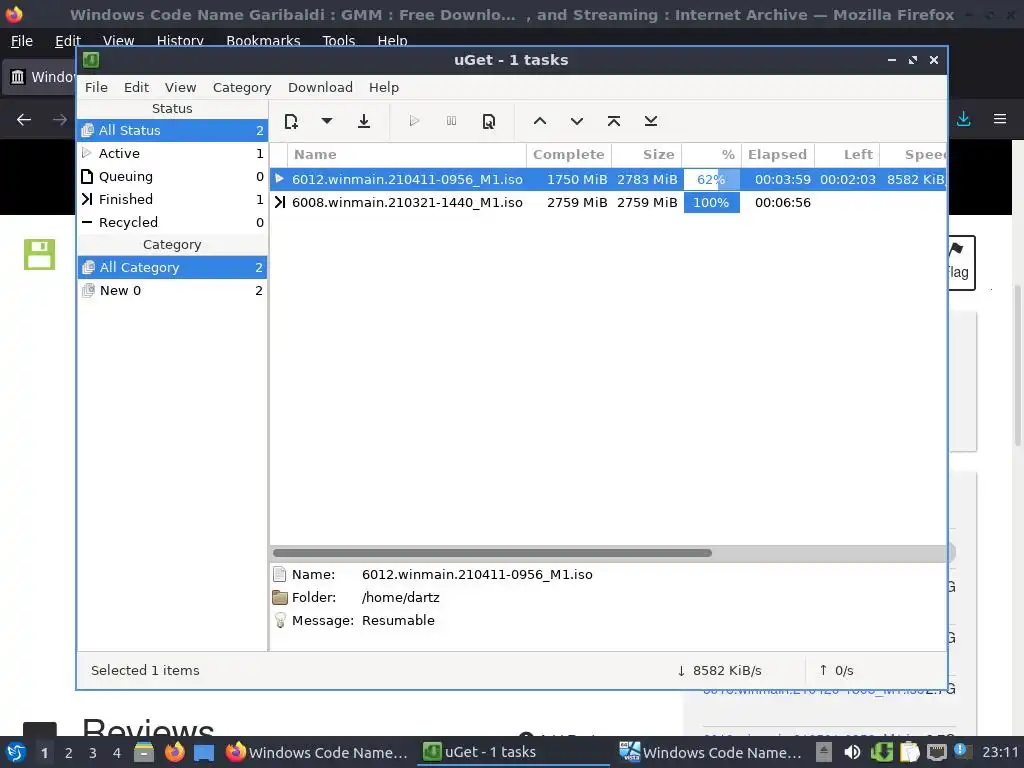Select All Category in category list
Image resolution: width=1024 pixels, height=768 pixels.
pos(172,268)
